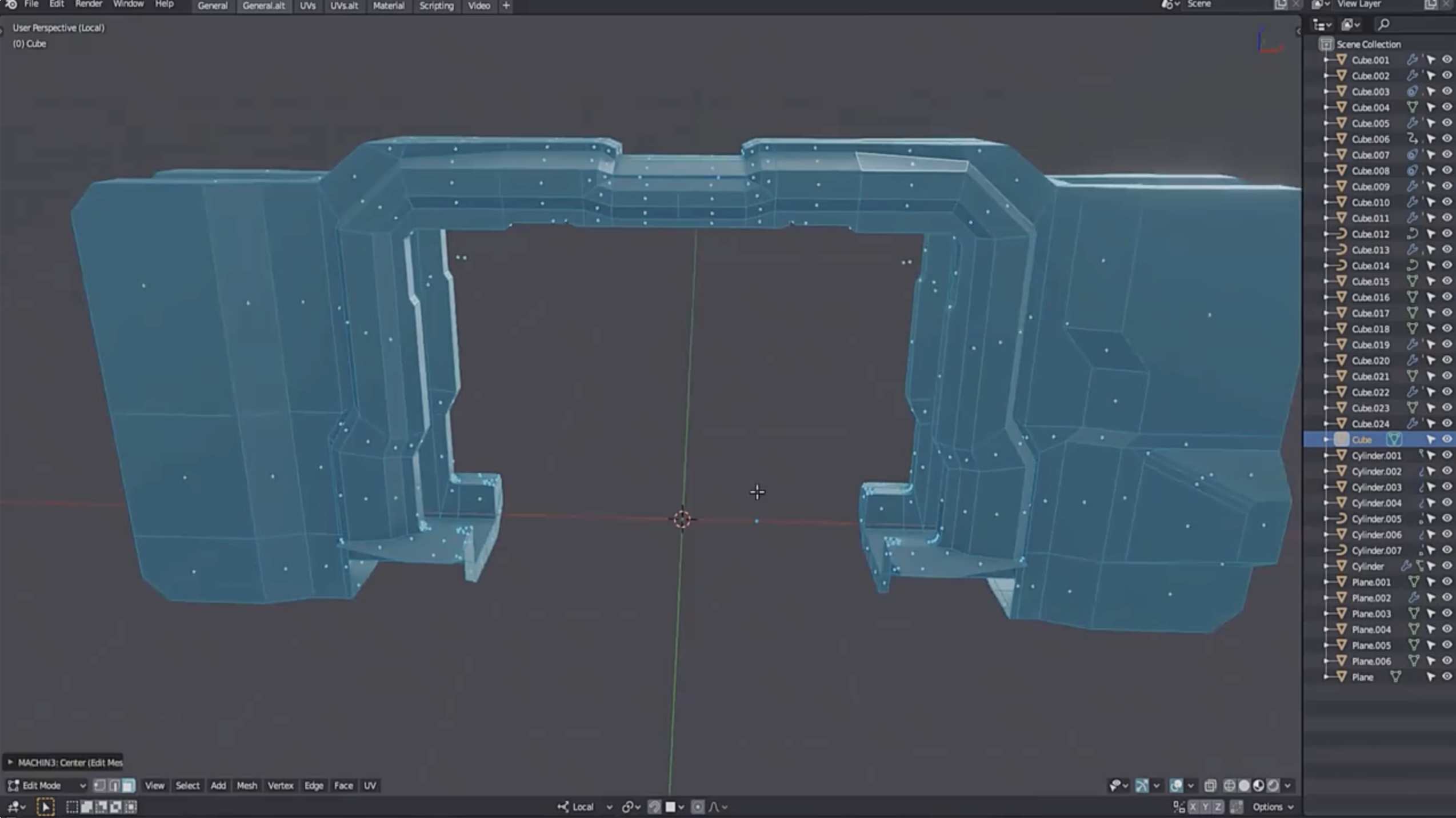Open the Local transform orientation dropdown
This screenshot has width=1456, height=818.
click(x=585, y=807)
